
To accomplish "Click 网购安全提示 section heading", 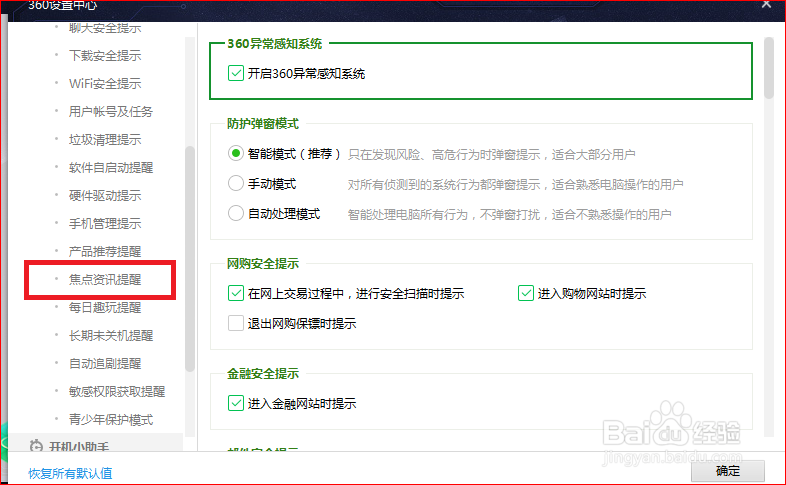I will 263,264.
